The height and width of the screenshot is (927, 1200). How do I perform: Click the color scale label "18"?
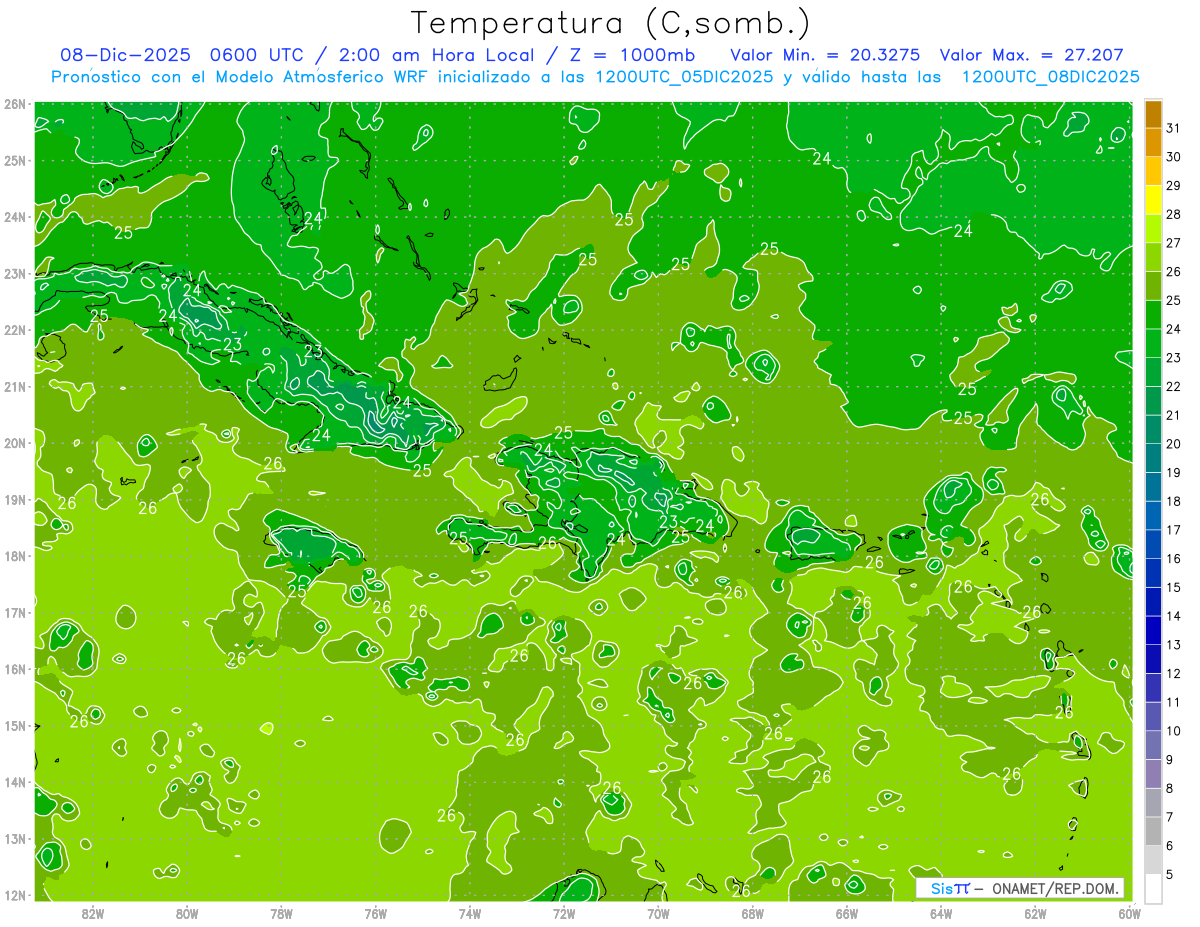(1173, 501)
